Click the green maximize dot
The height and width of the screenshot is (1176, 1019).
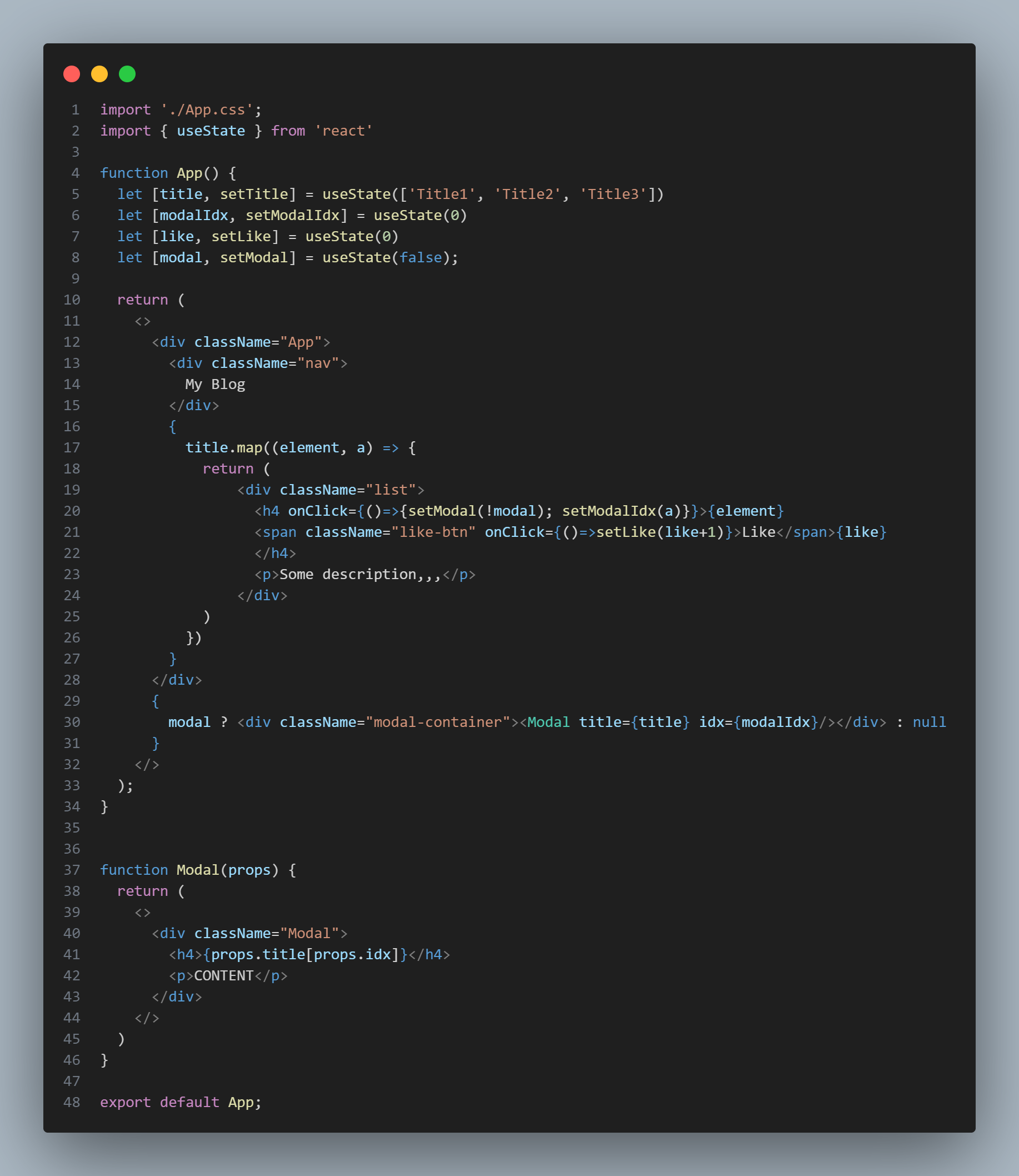coord(127,74)
